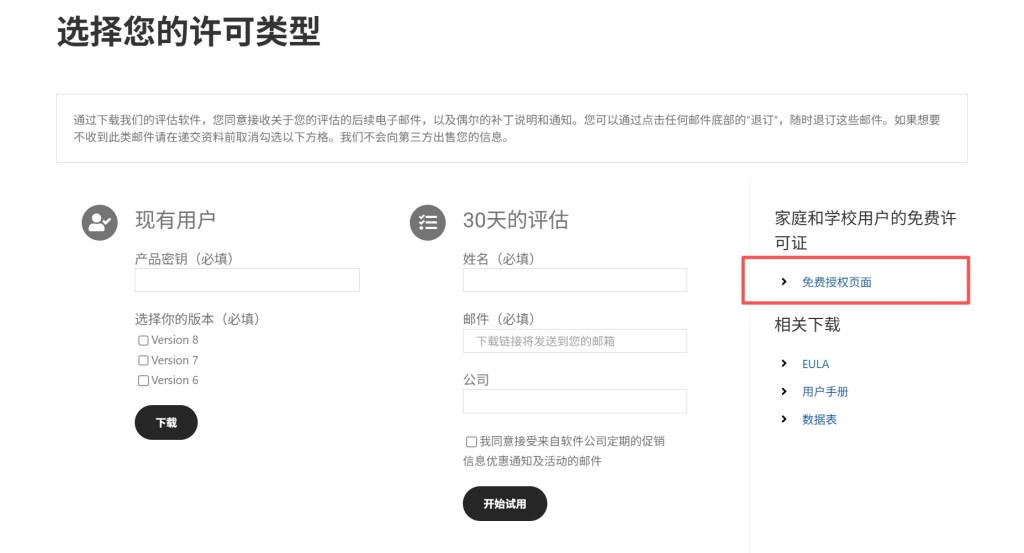
Task: Focus the 公司 input field
Action: [574, 401]
